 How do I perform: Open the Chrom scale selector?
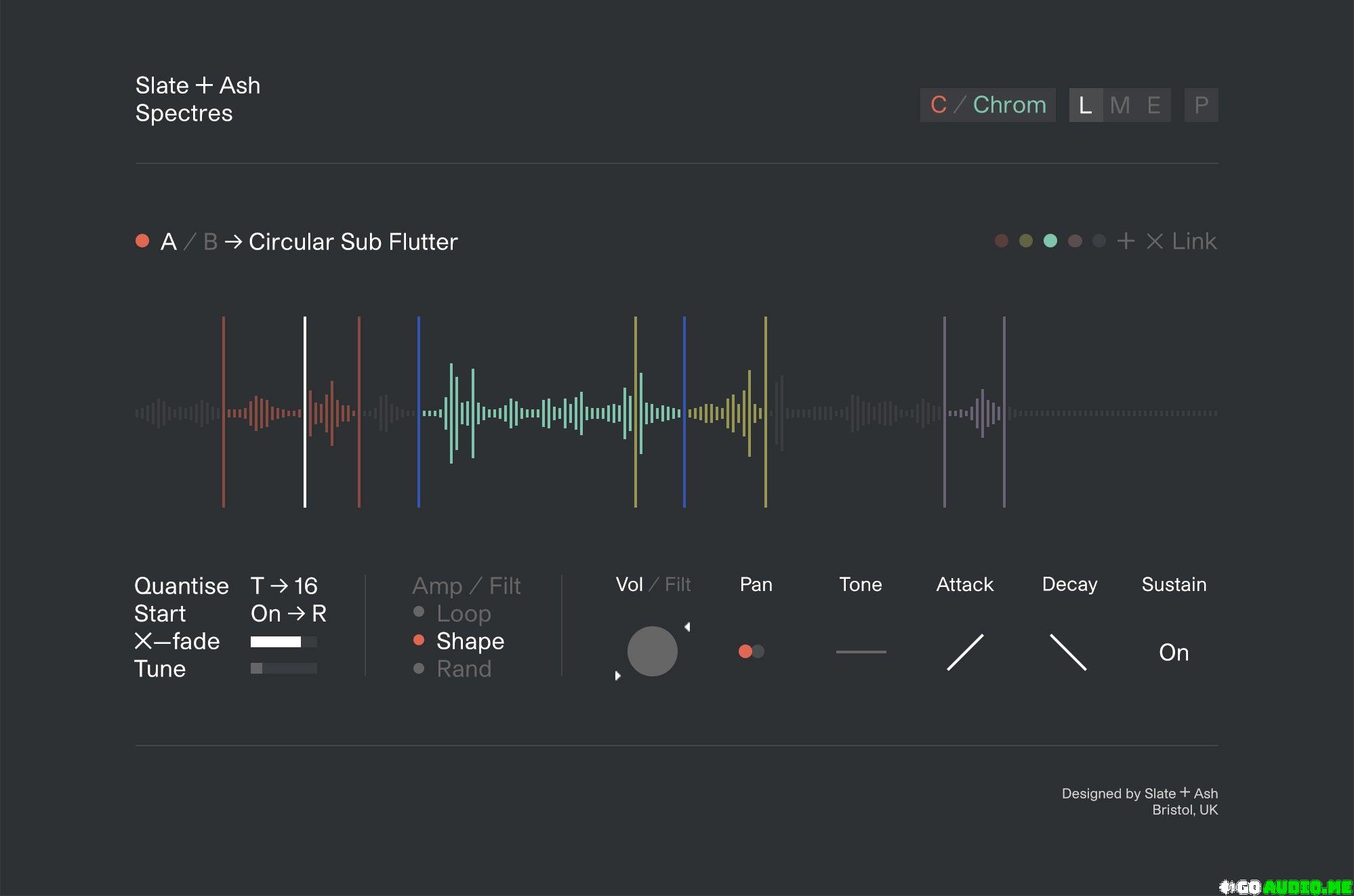pos(1009,105)
